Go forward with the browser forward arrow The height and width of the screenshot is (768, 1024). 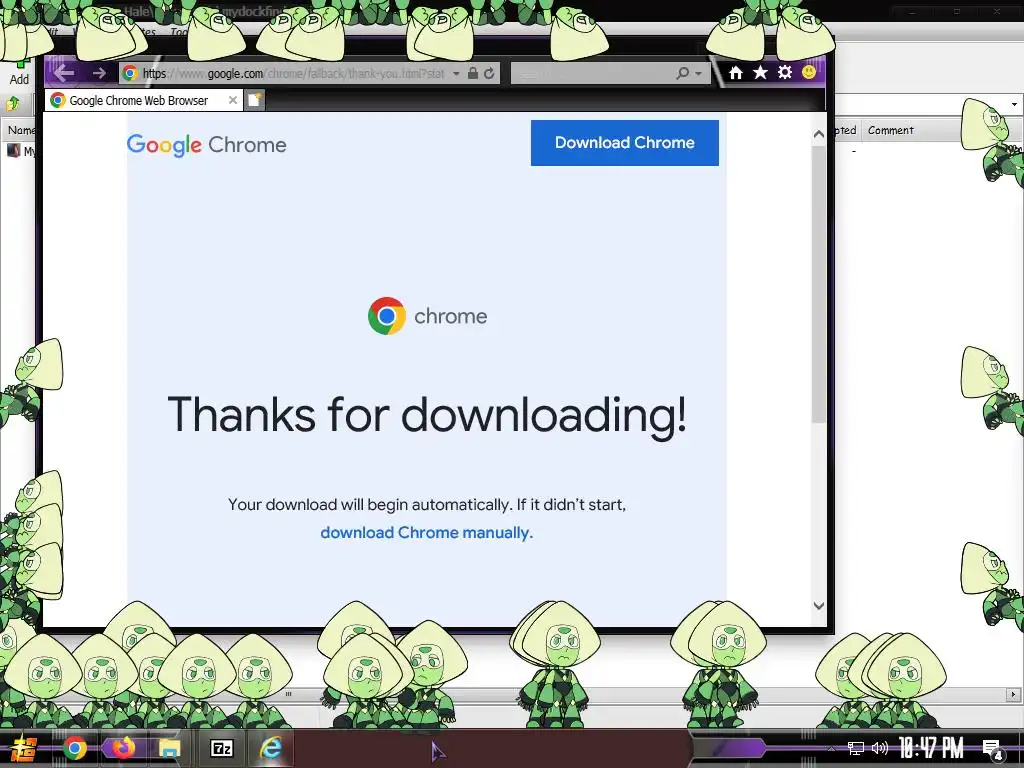tap(99, 73)
